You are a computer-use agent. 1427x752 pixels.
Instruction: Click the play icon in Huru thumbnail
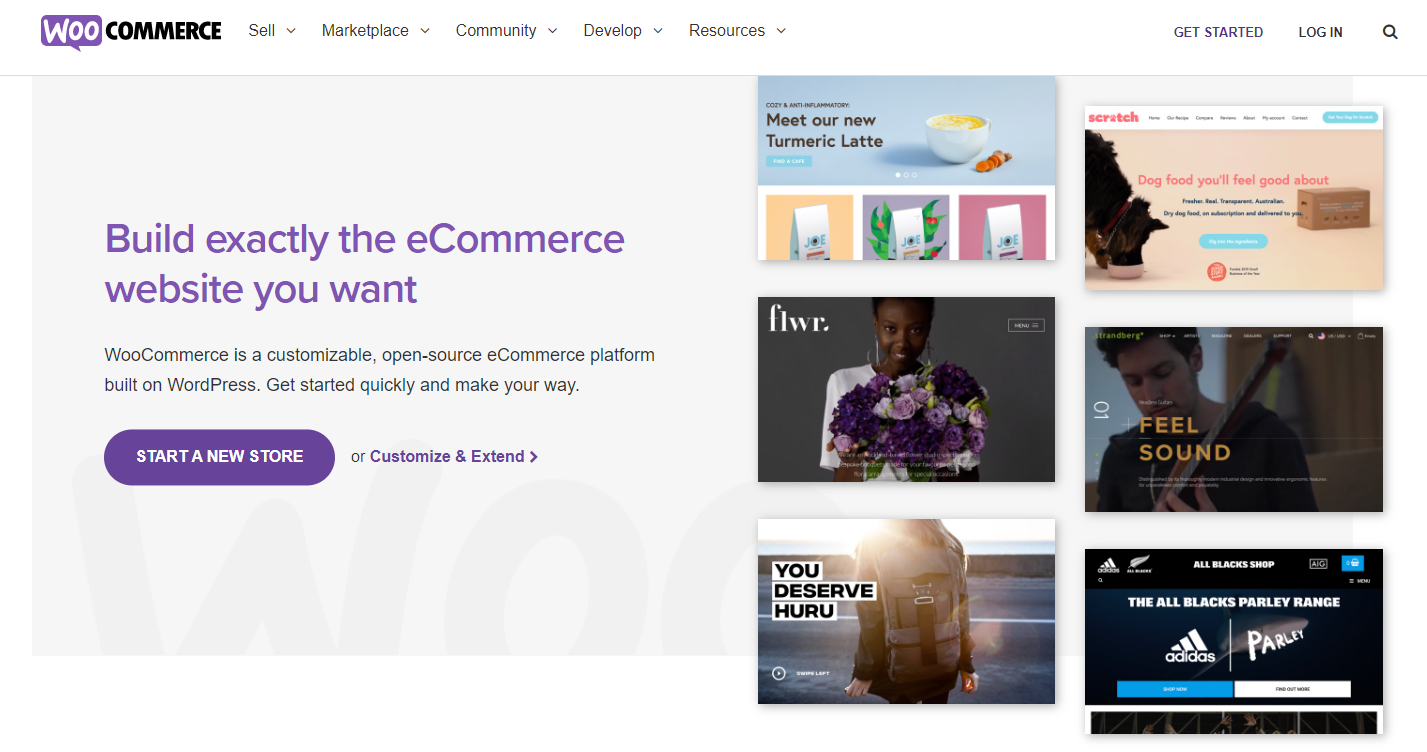(779, 673)
